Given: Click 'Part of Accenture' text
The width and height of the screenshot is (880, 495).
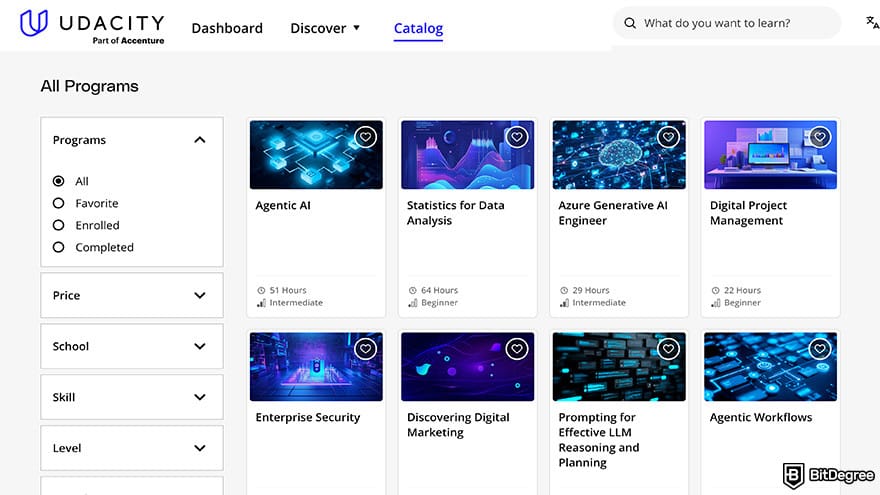Looking at the screenshot, I should click(x=129, y=40).
